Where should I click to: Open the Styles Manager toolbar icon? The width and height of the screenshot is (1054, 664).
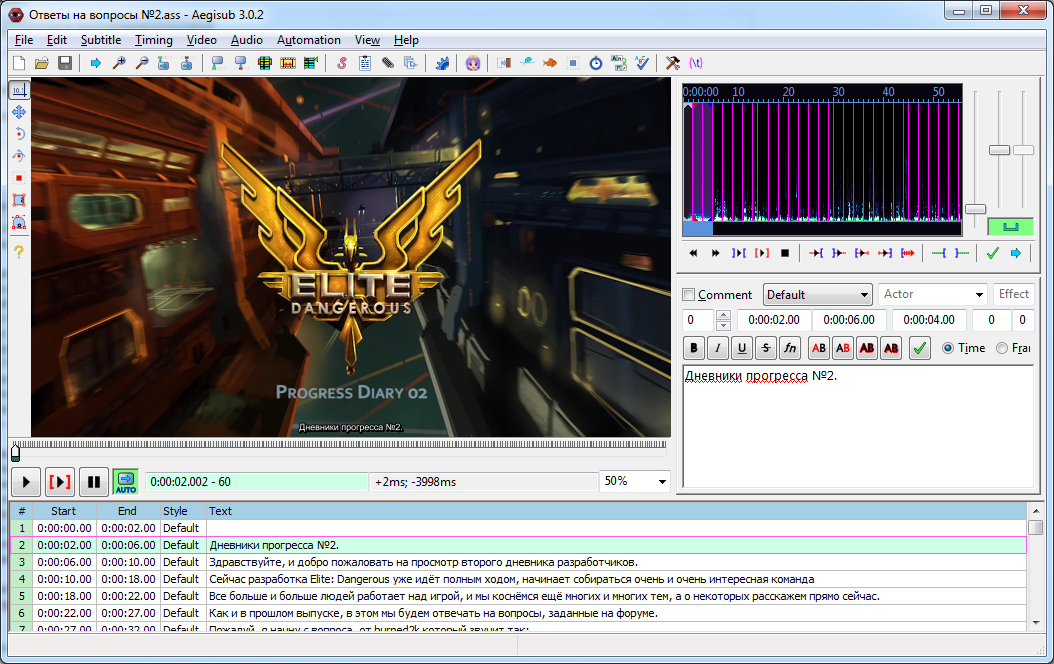pos(341,63)
